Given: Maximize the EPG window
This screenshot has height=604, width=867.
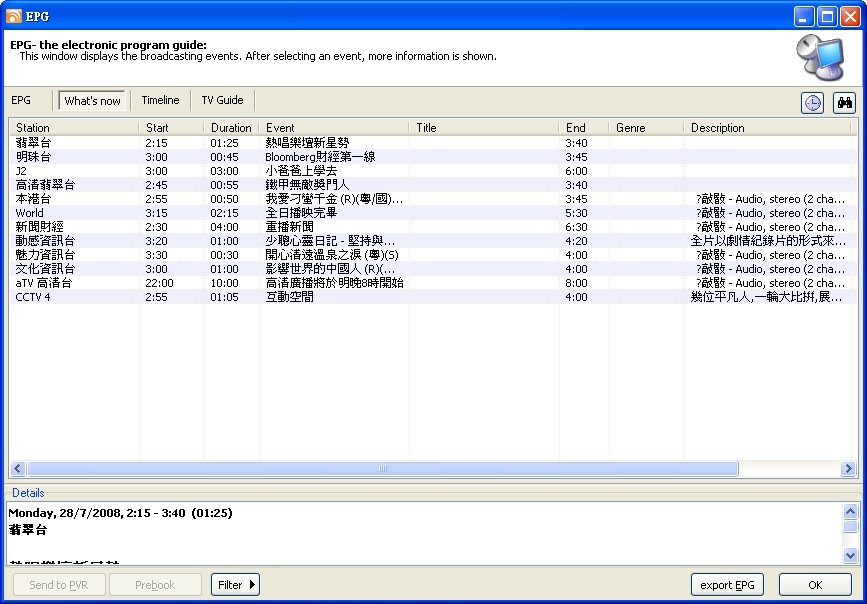Looking at the screenshot, I should 827,16.
